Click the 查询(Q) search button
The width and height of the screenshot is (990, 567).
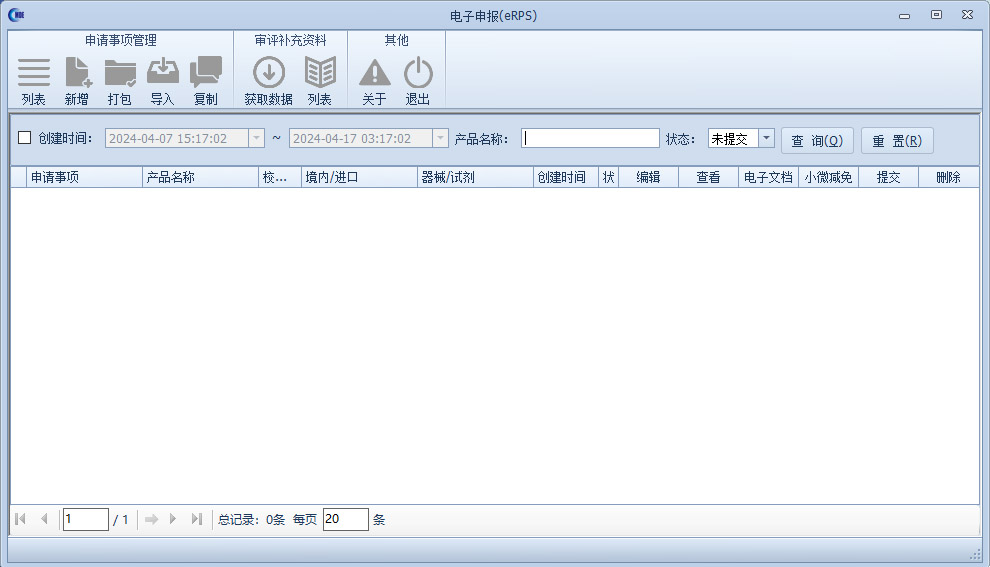click(817, 140)
